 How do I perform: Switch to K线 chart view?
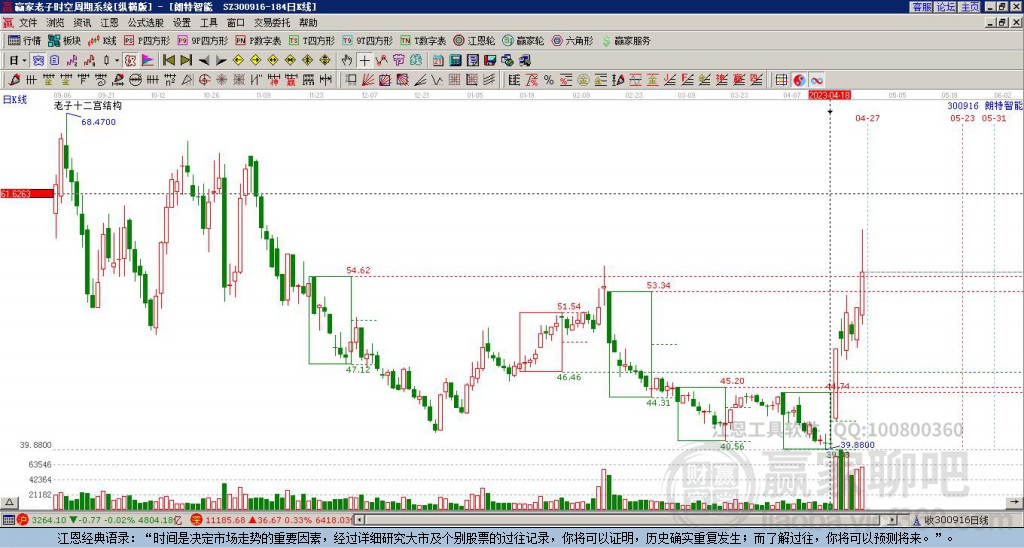tap(101, 40)
